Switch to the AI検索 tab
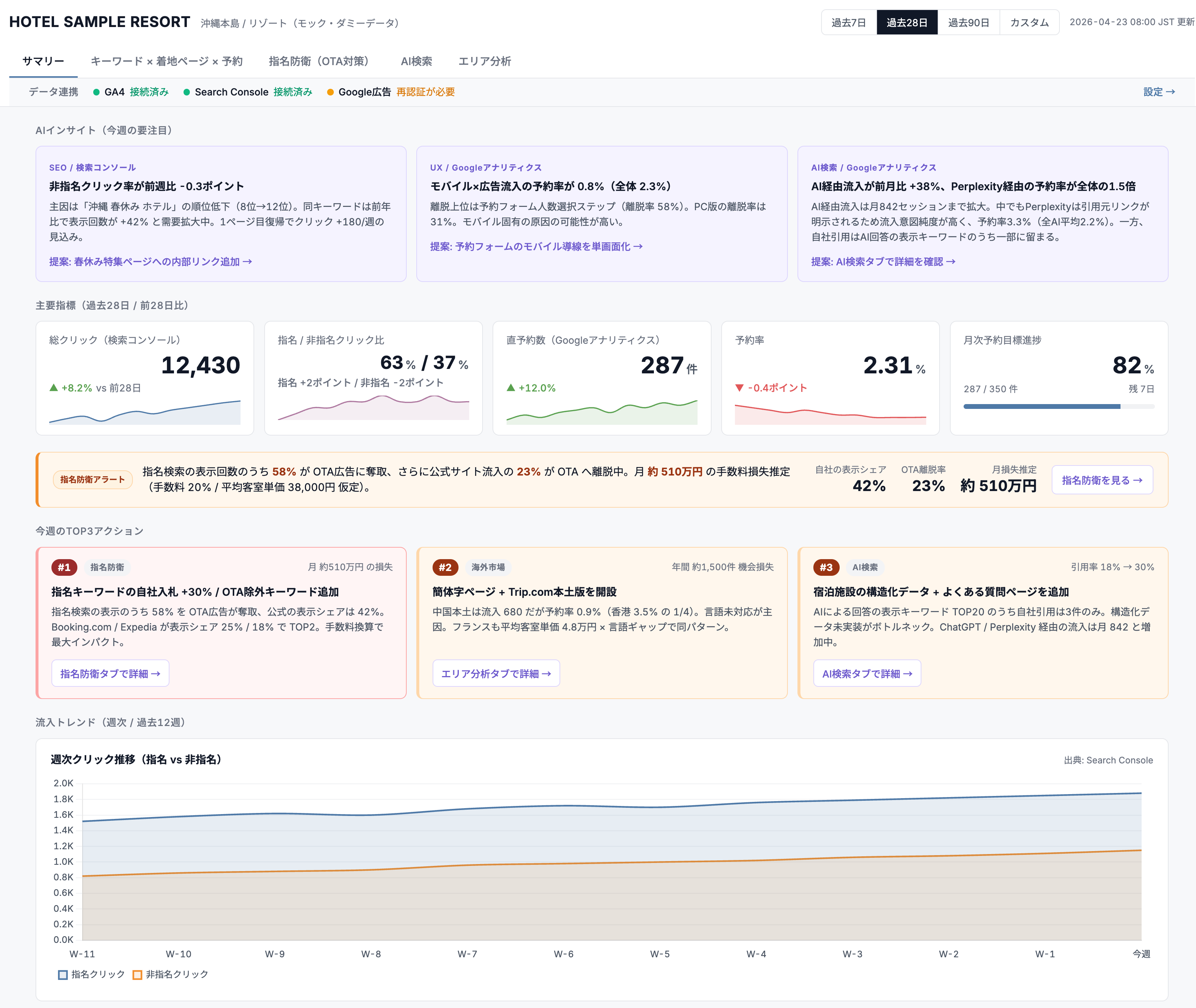This screenshot has height=1008, width=1196. point(416,61)
